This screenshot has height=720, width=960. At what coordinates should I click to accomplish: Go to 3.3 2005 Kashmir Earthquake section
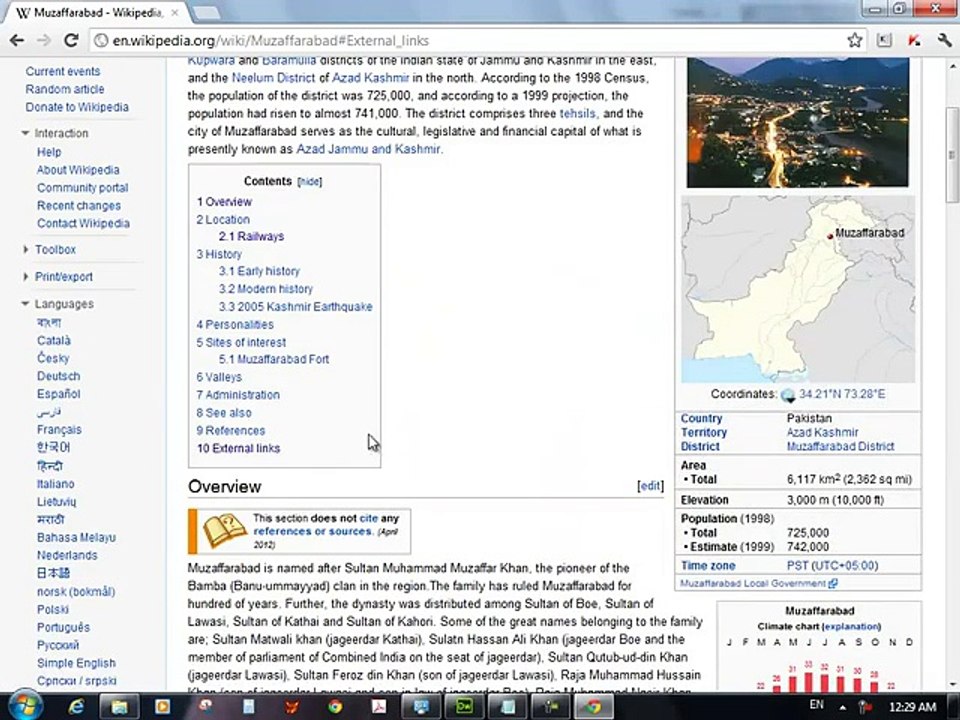coord(296,307)
